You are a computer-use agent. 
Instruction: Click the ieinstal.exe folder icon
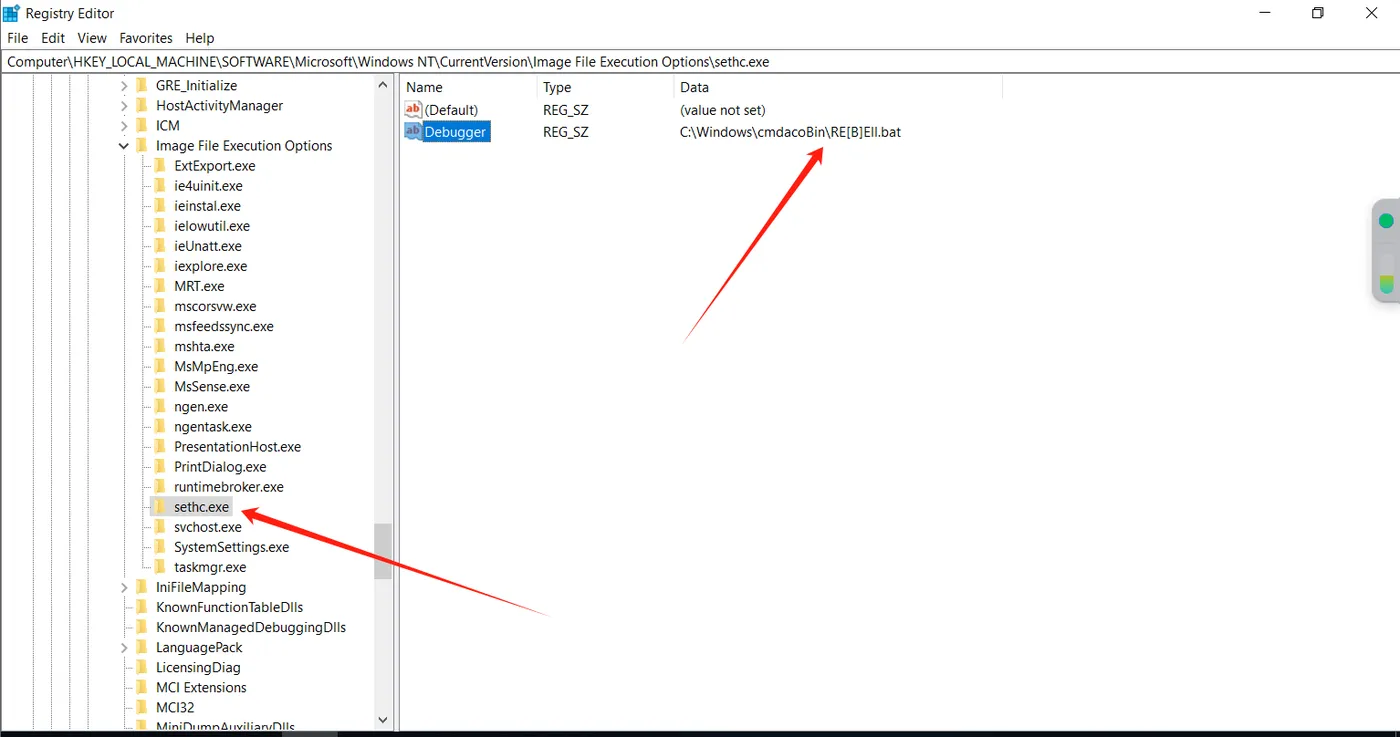[x=160, y=205]
